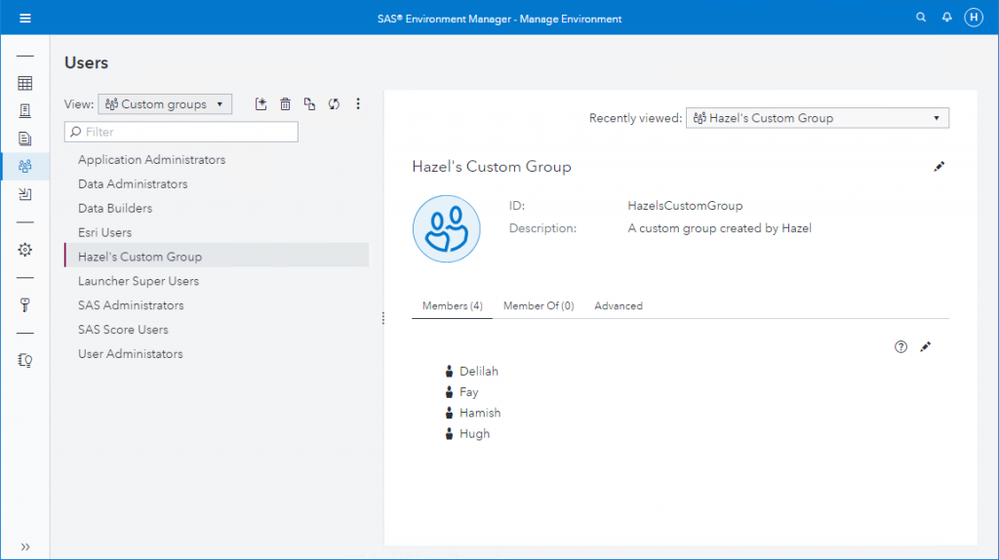Open the Import sidebar icon
Screen dimensions: 999x560
25,194
